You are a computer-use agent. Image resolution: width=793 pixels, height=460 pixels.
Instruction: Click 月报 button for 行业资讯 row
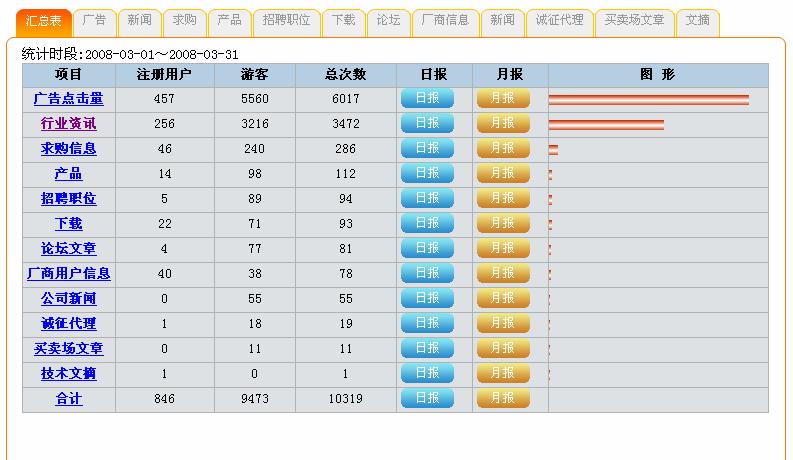coord(502,124)
